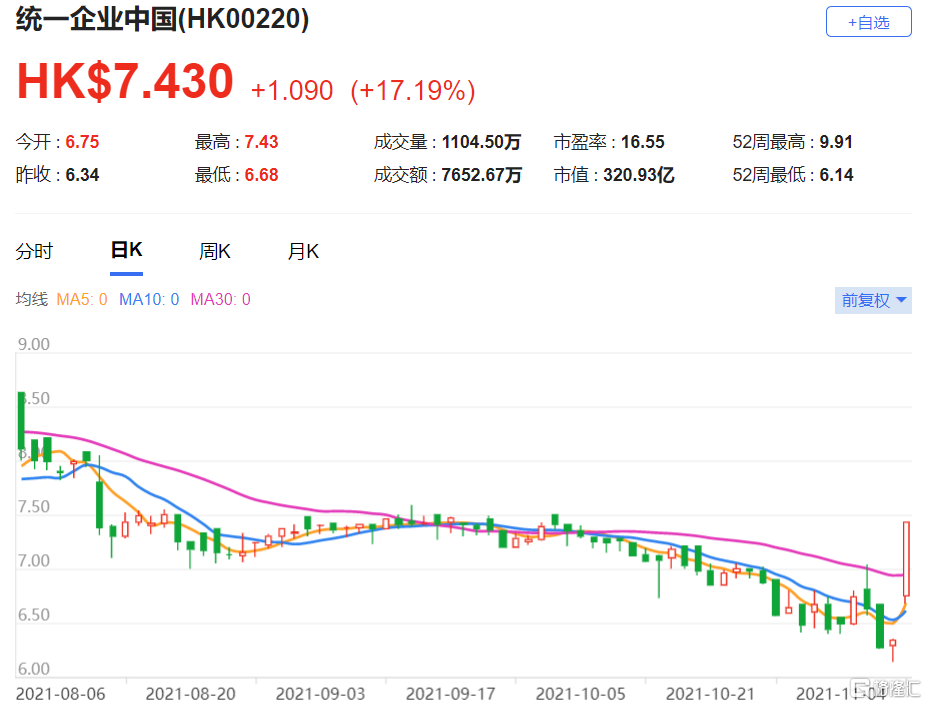The image size is (927, 706).
Task: Click the price change +1.090
Action: coord(292,91)
